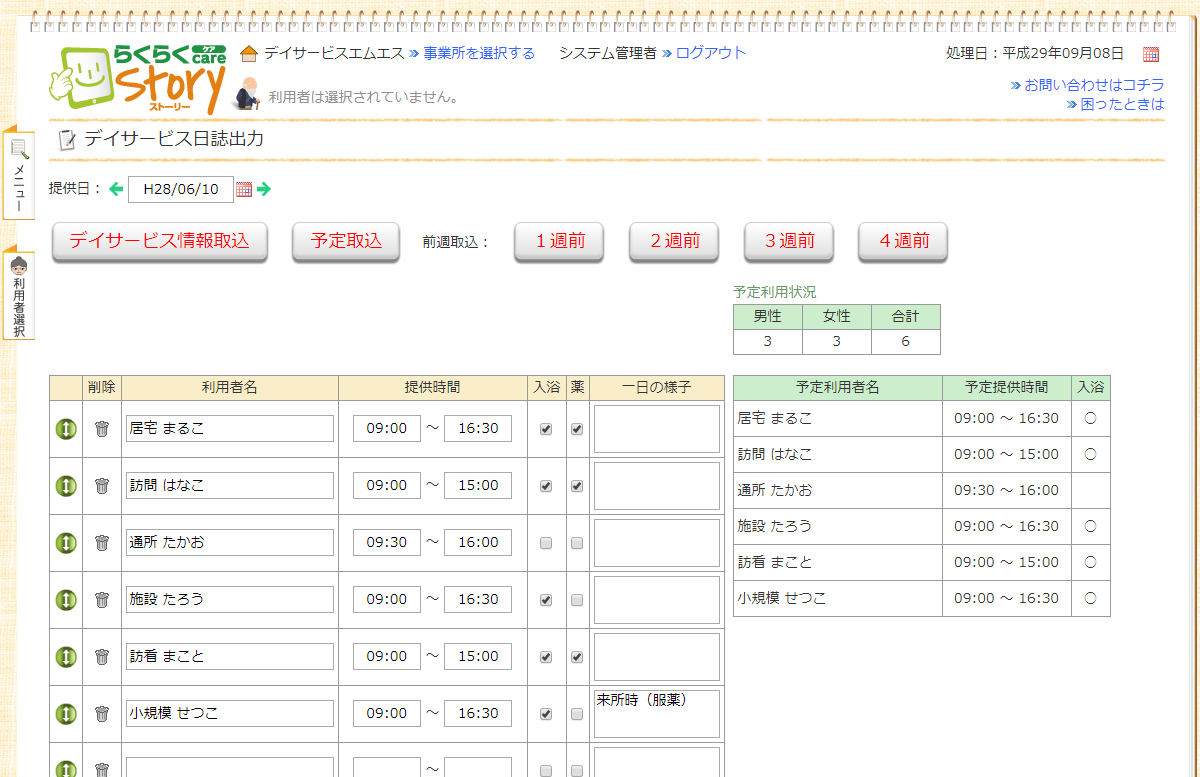Uncheck 入浴 for 訪問 はなこ
Image resolution: width=1200 pixels, height=777 pixels.
point(546,486)
